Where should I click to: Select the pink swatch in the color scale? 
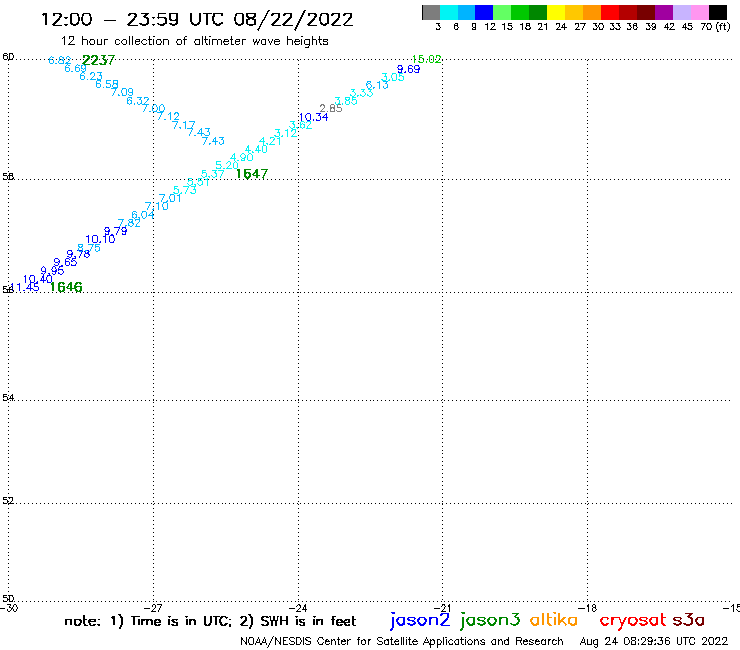pyautogui.click(x=700, y=12)
